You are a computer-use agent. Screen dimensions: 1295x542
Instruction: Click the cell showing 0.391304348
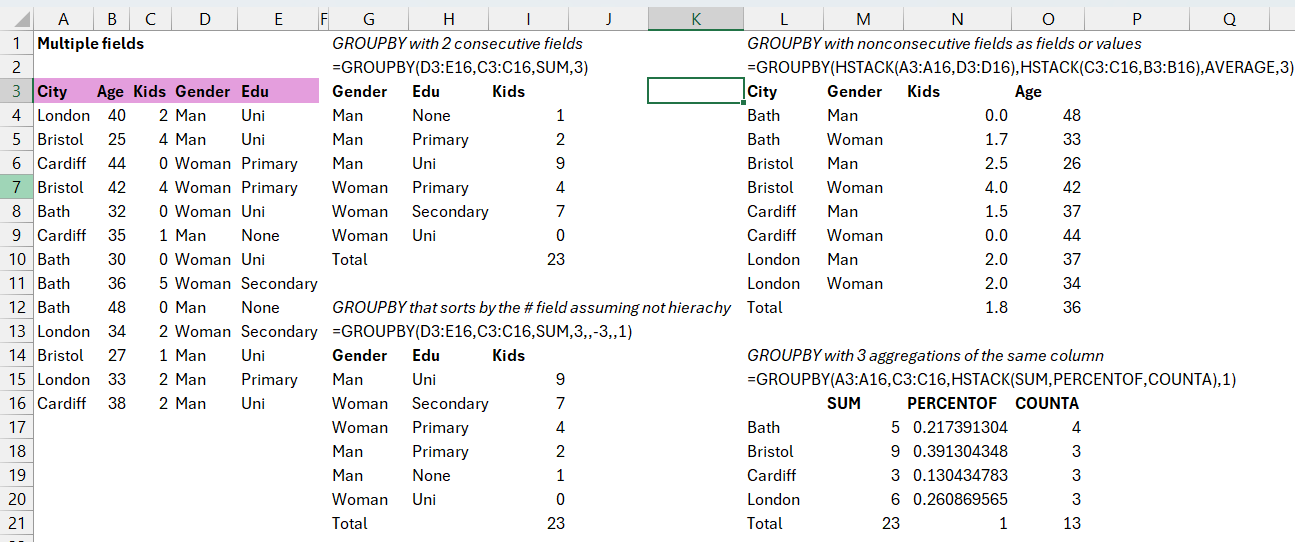point(960,451)
